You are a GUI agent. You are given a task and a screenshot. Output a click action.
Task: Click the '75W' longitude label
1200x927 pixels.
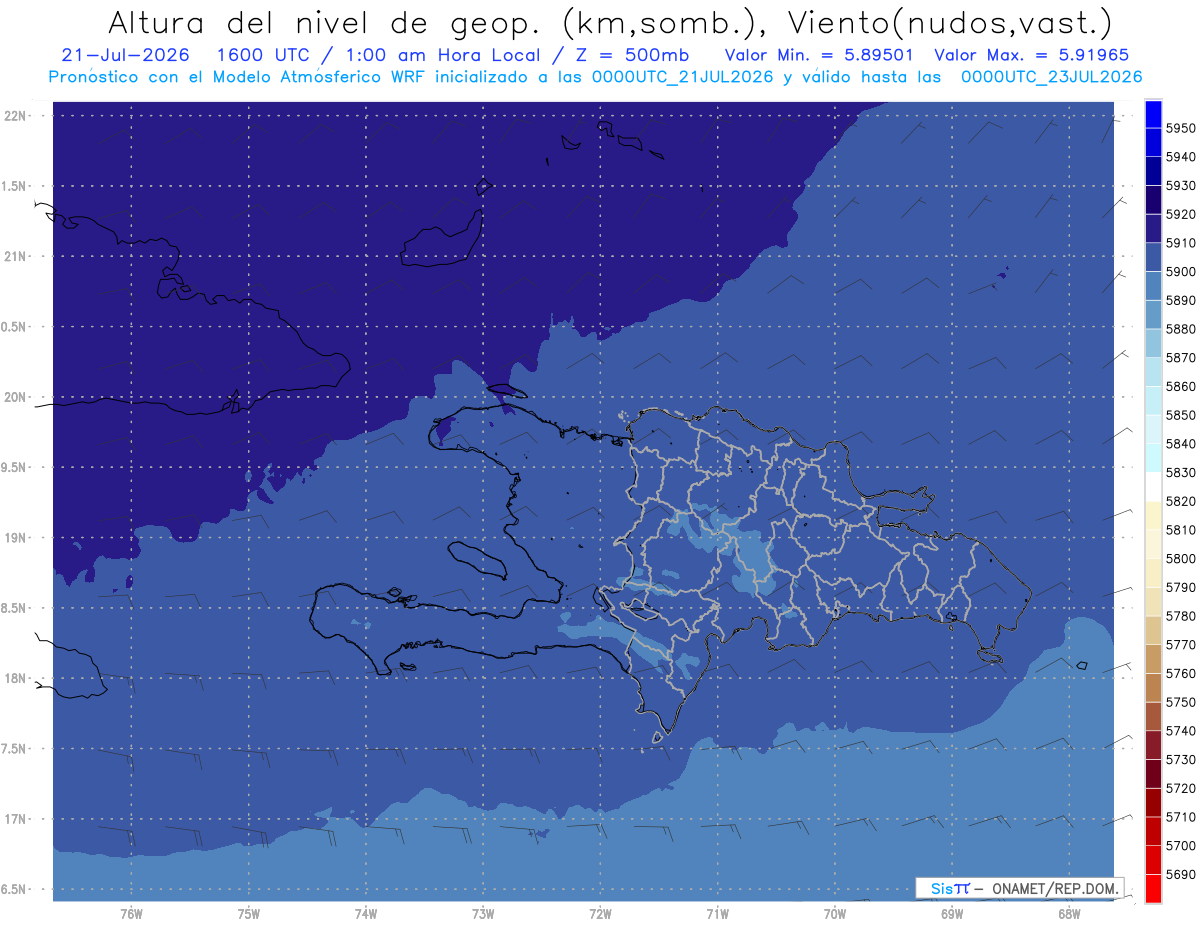coord(248,913)
